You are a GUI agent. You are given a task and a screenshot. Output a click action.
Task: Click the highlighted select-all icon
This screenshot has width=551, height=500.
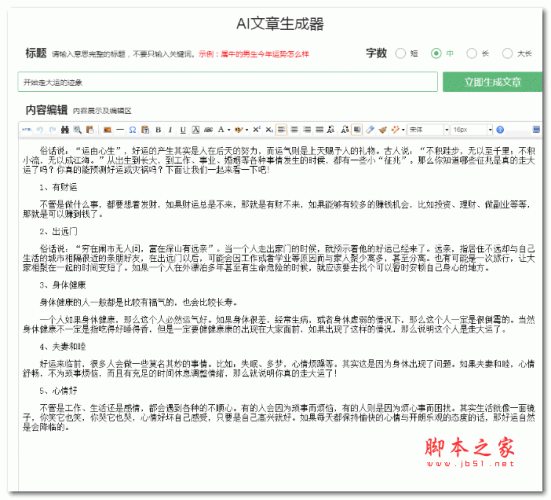point(357,130)
